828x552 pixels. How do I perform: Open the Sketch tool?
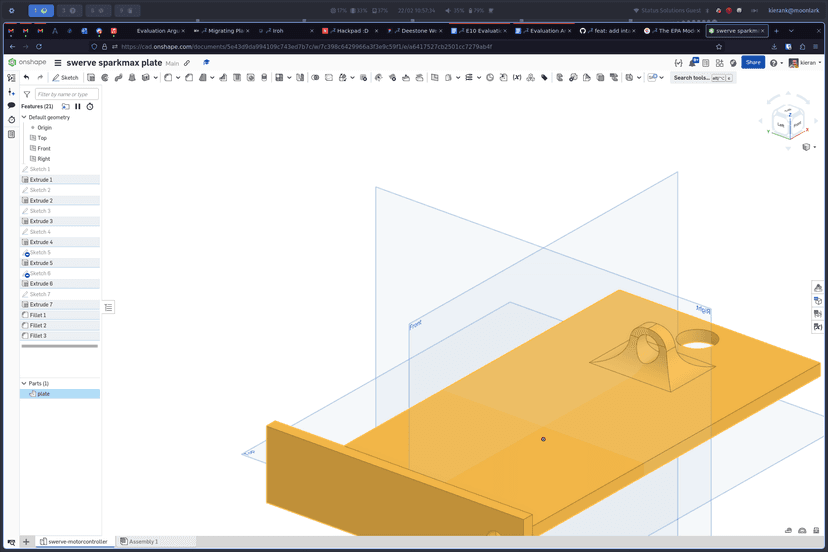(x=65, y=78)
